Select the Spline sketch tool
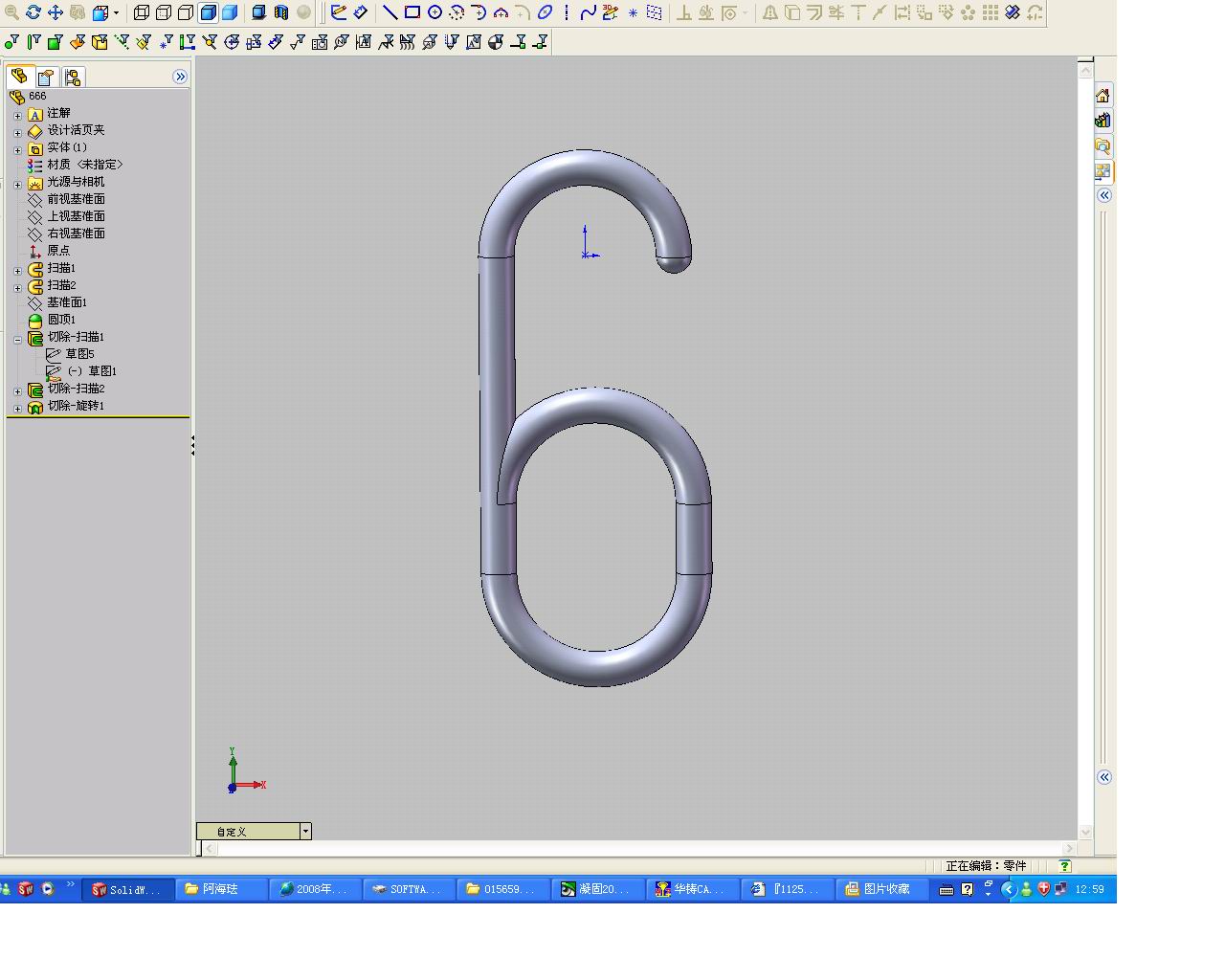This screenshot has height=980, width=1225. click(589, 12)
